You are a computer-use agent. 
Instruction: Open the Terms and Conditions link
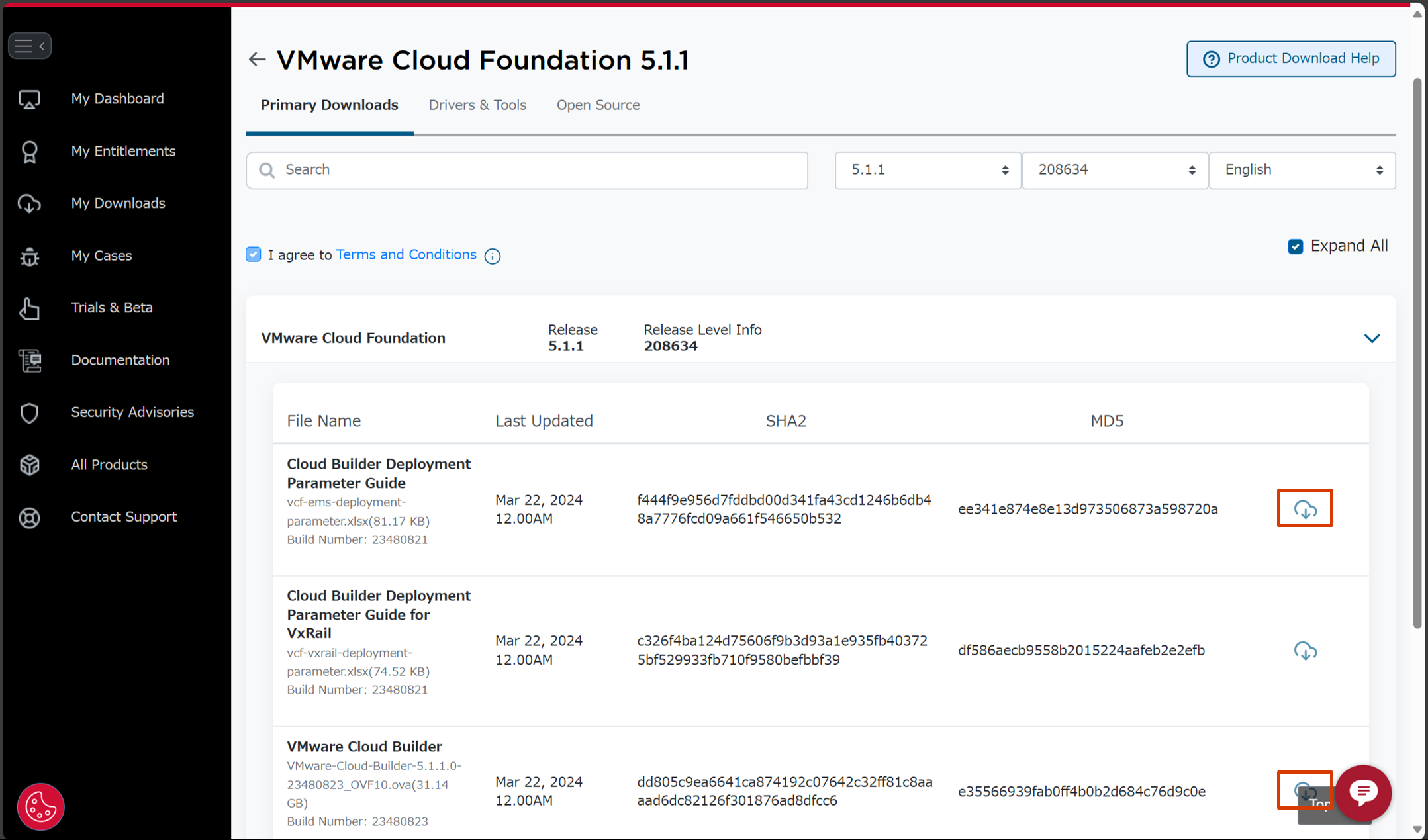point(406,254)
